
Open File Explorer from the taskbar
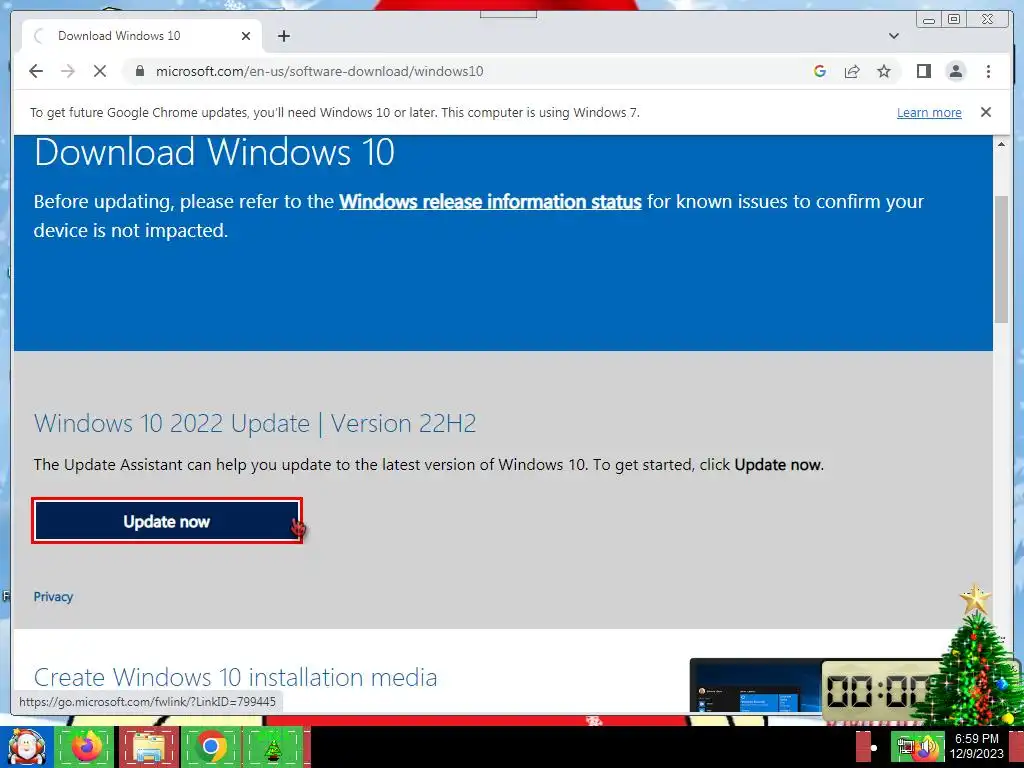tap(148, 747)
